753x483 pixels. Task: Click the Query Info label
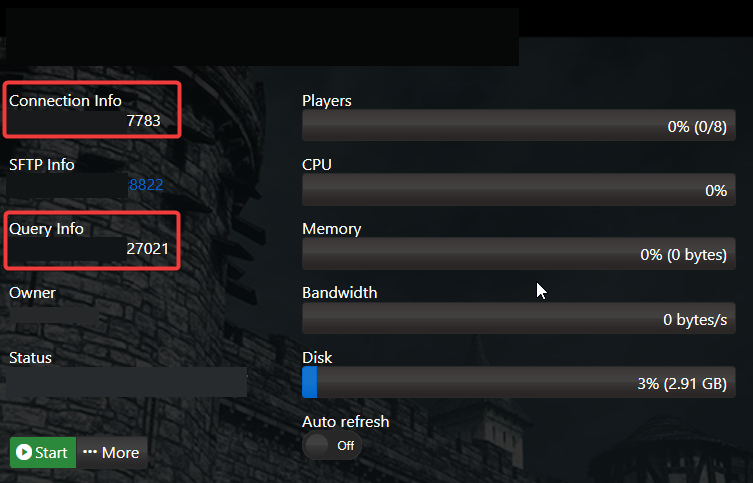pyautogui.click(x=46, y=229)
